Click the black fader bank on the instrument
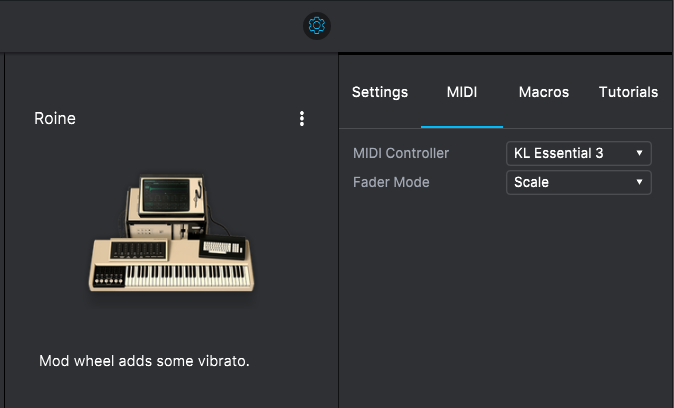This screenshot has height=408, width=674. [138, 250]
